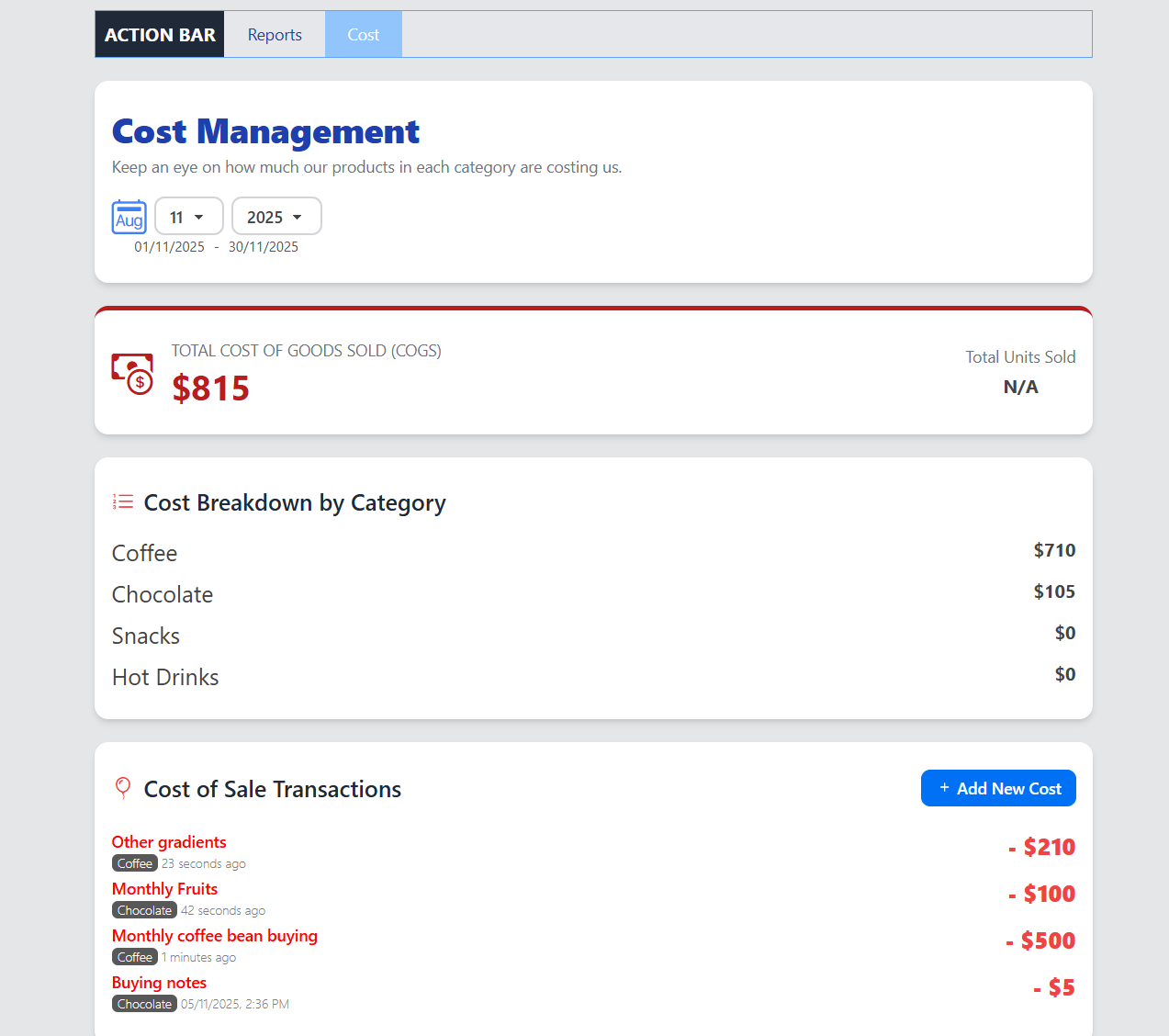
Task: Click the list icon beside Cost Breakdown heading
Action: (122, 501)
